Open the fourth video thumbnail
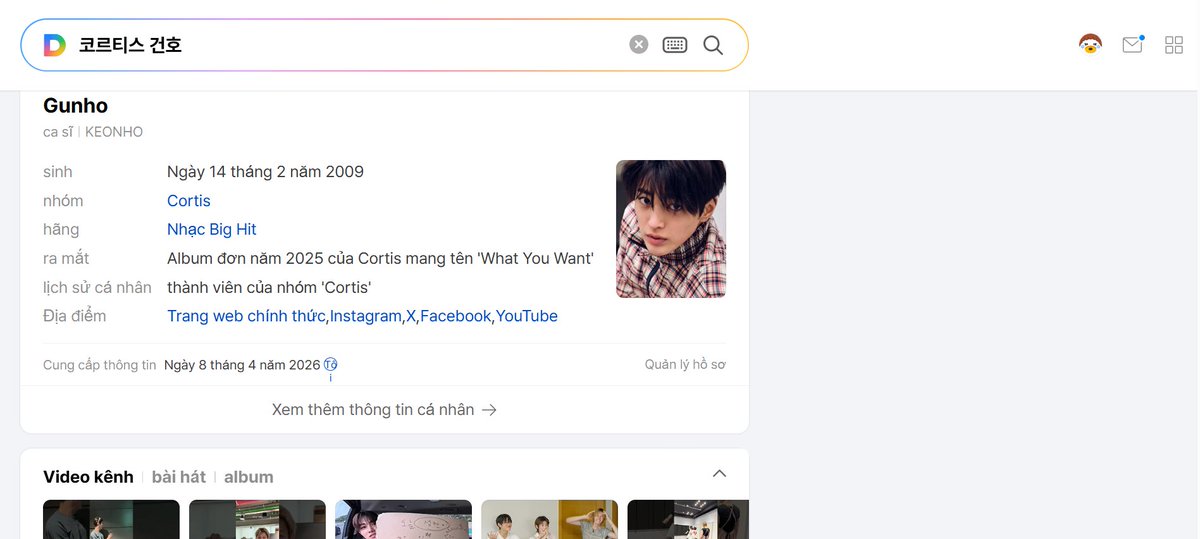The width and height of the screenshot is (1200, 539). pyautogui.click(x=549, y=519)
